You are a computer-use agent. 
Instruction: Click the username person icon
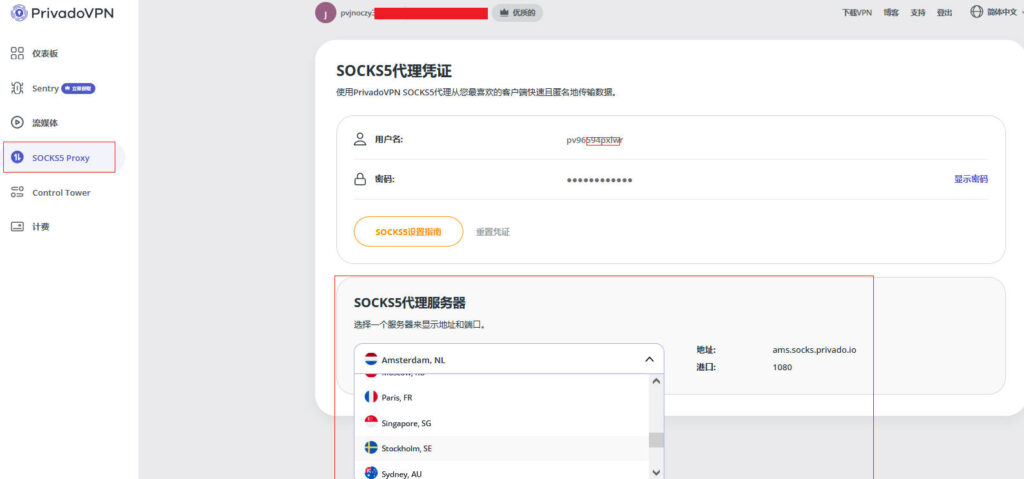(x=360, y=139)
